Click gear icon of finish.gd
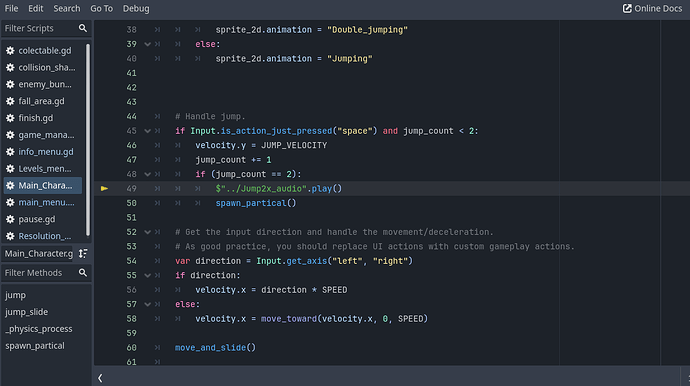 10,118
